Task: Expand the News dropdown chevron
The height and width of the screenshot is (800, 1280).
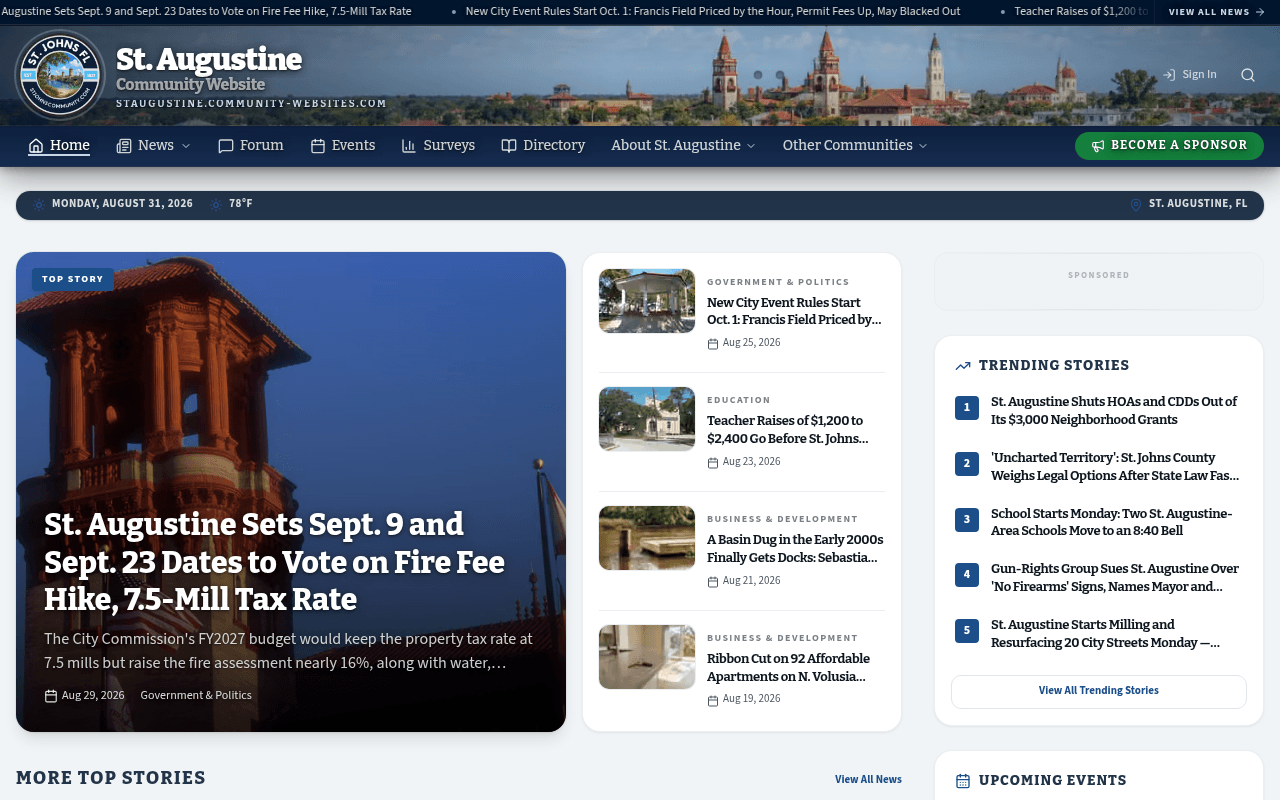Action: tap(185, 146)
